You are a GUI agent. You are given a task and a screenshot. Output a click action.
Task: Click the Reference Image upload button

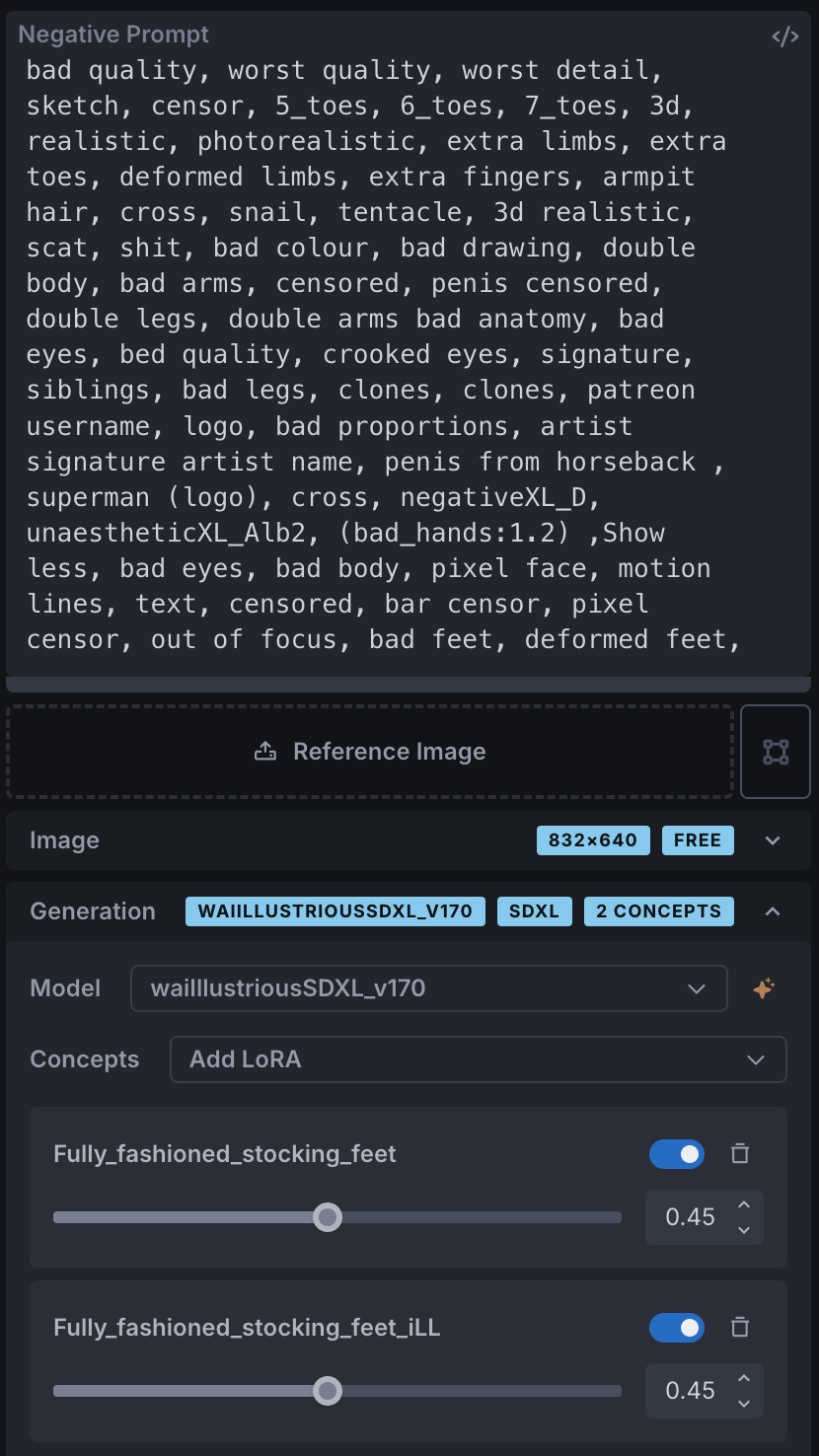pyautogui.click(x=370, y=752)
